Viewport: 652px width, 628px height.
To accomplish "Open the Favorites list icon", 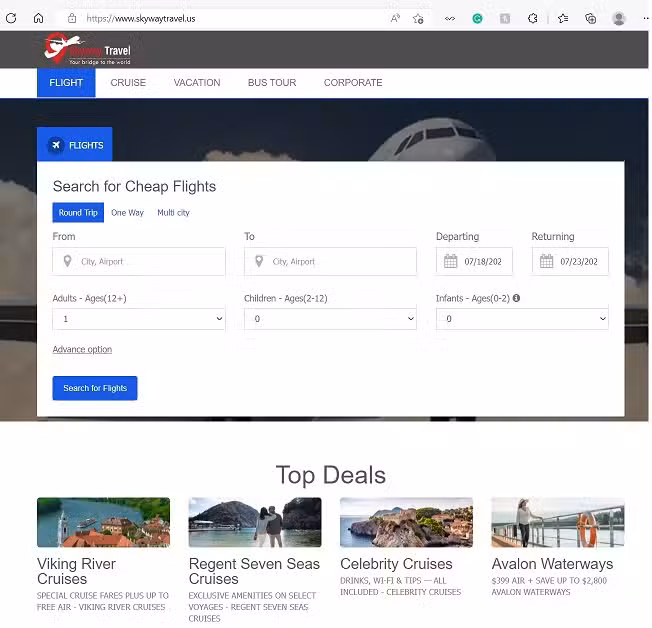I will point(563,18).
